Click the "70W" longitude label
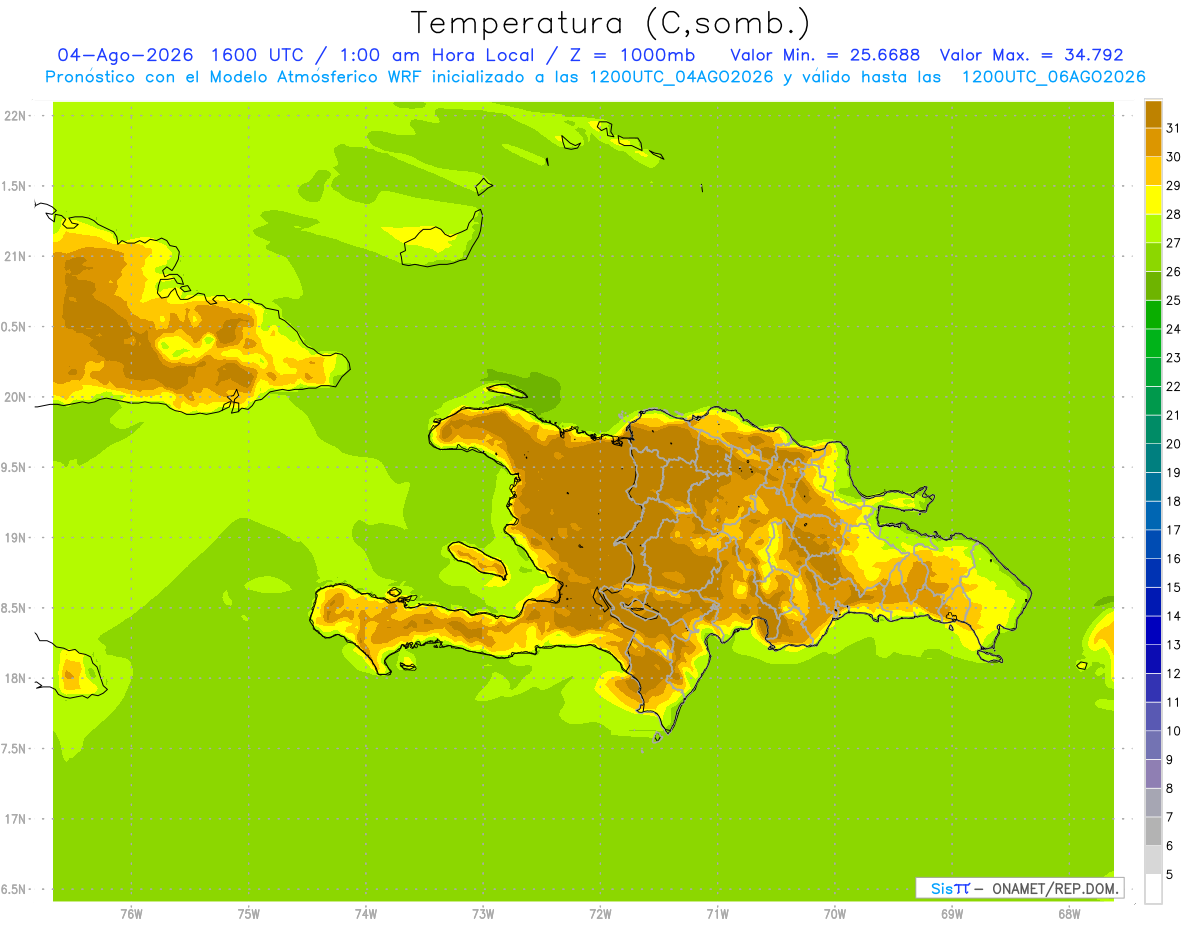The height and width of the screenshot is (927, 1200). coord(834,914)
